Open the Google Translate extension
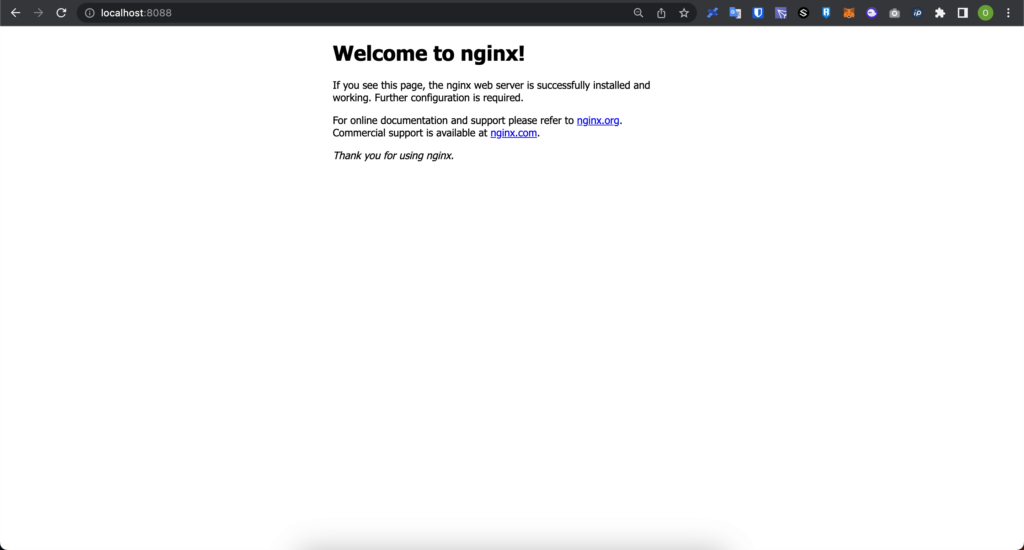 [735, 13]
